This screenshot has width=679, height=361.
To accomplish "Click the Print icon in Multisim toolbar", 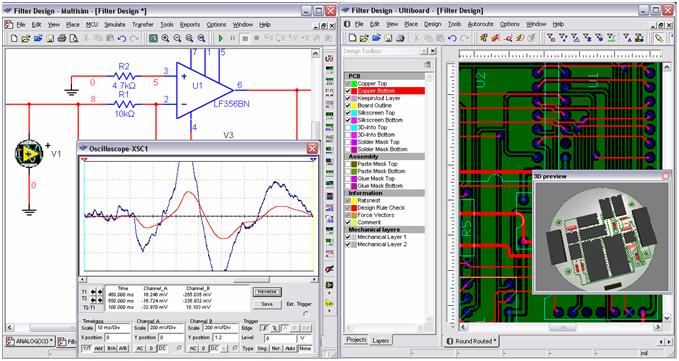I will (x=62, y=39).
